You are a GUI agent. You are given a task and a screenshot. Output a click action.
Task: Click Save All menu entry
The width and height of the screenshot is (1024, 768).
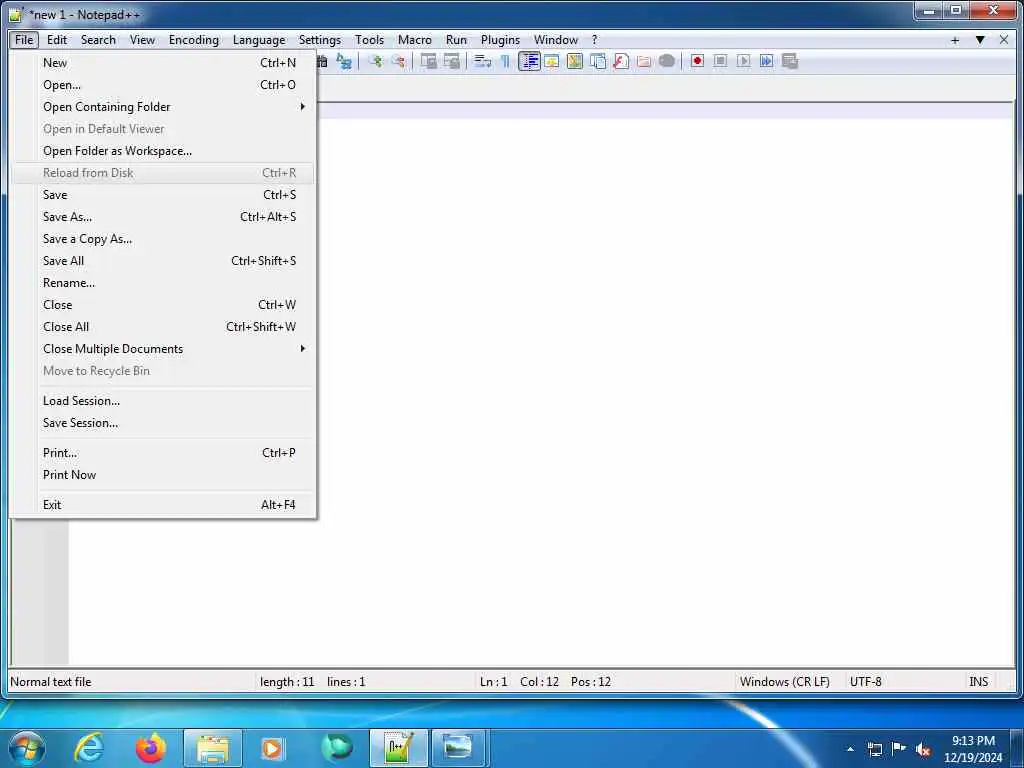pyautogui.click(x=163, y=261)
